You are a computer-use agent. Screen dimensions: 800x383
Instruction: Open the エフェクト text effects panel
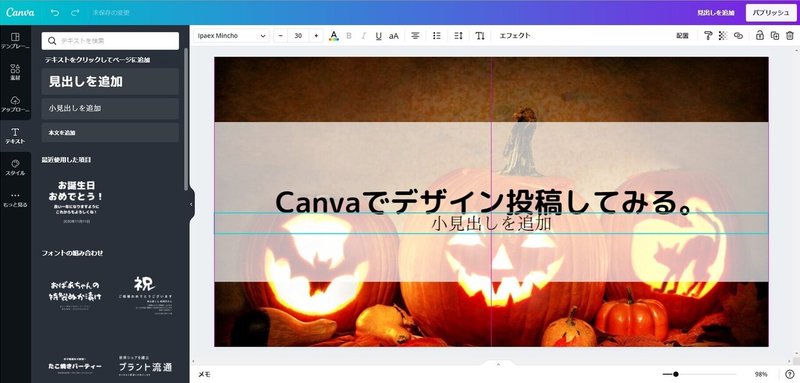(515, 36)
